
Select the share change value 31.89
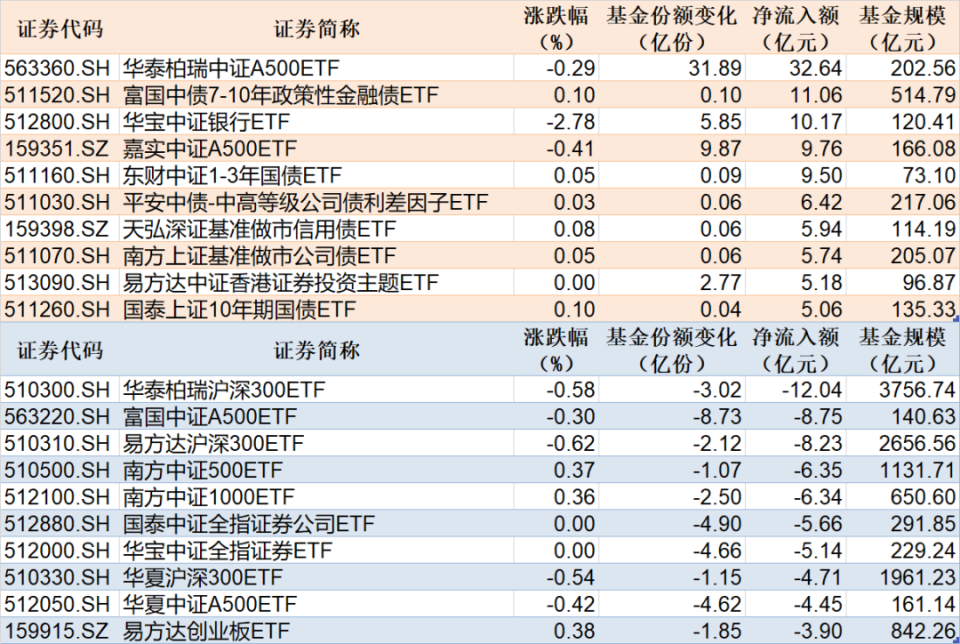[x=714, y=68]
